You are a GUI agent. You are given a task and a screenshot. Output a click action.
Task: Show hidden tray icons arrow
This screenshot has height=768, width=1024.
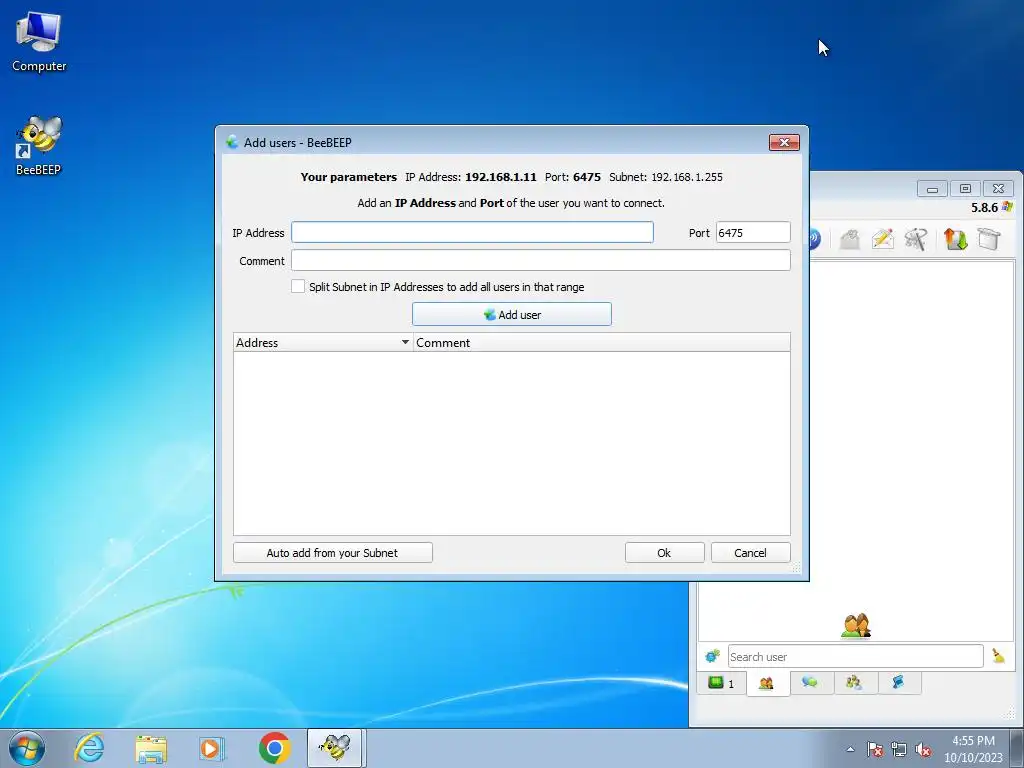(x=850, y=749)
